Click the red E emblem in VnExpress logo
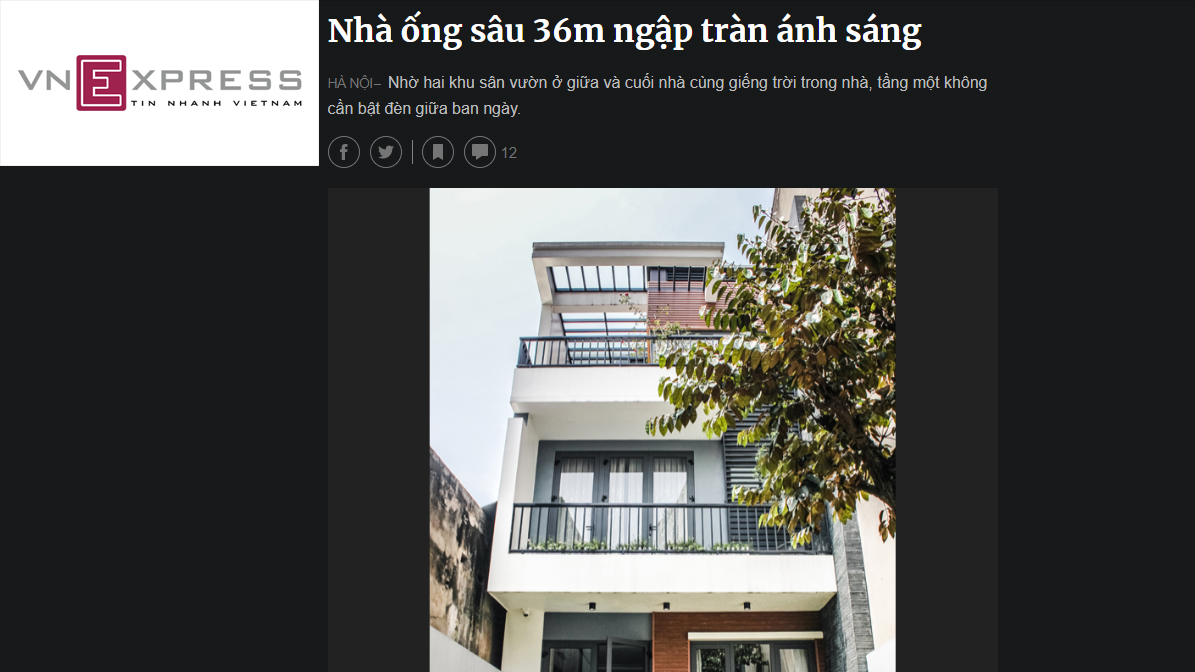 (101, 83)
